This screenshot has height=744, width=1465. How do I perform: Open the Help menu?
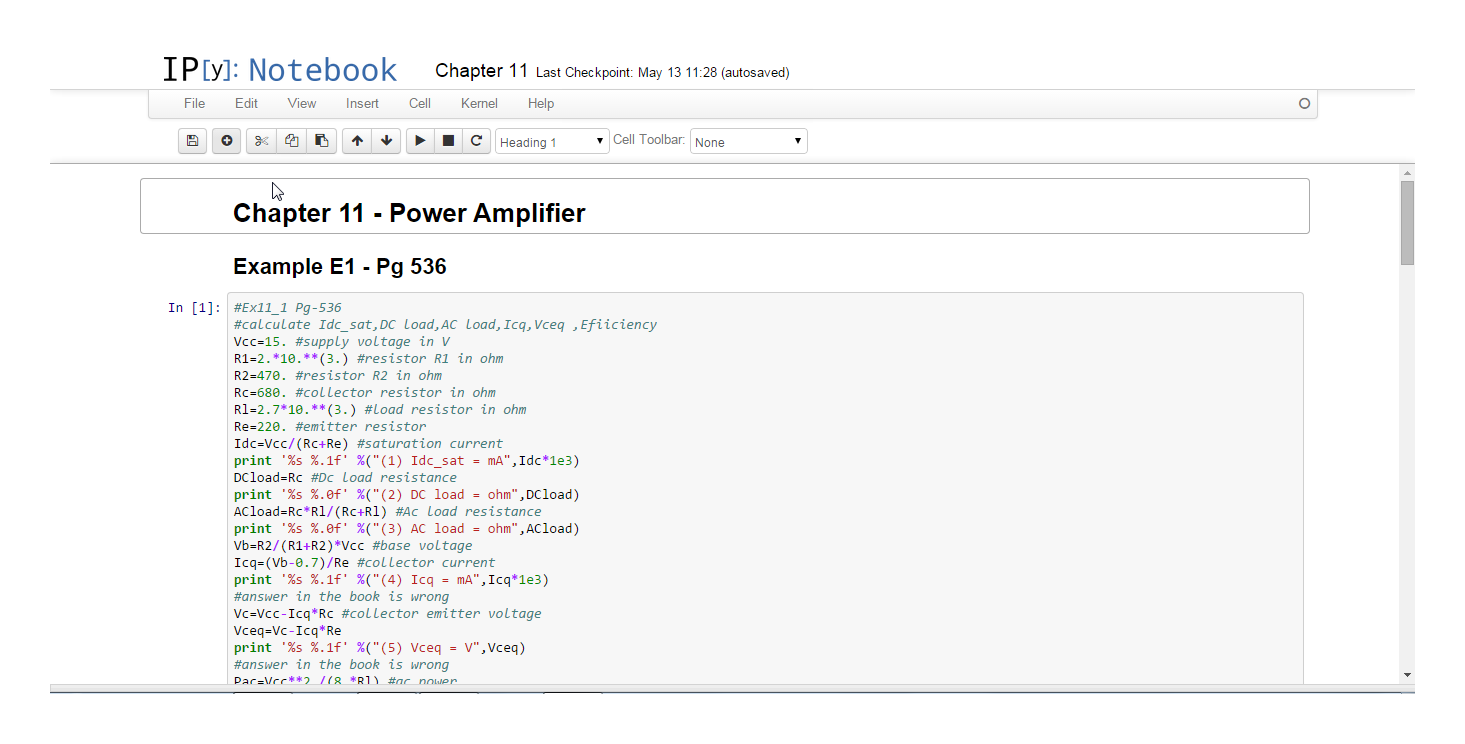coord(541,103)
